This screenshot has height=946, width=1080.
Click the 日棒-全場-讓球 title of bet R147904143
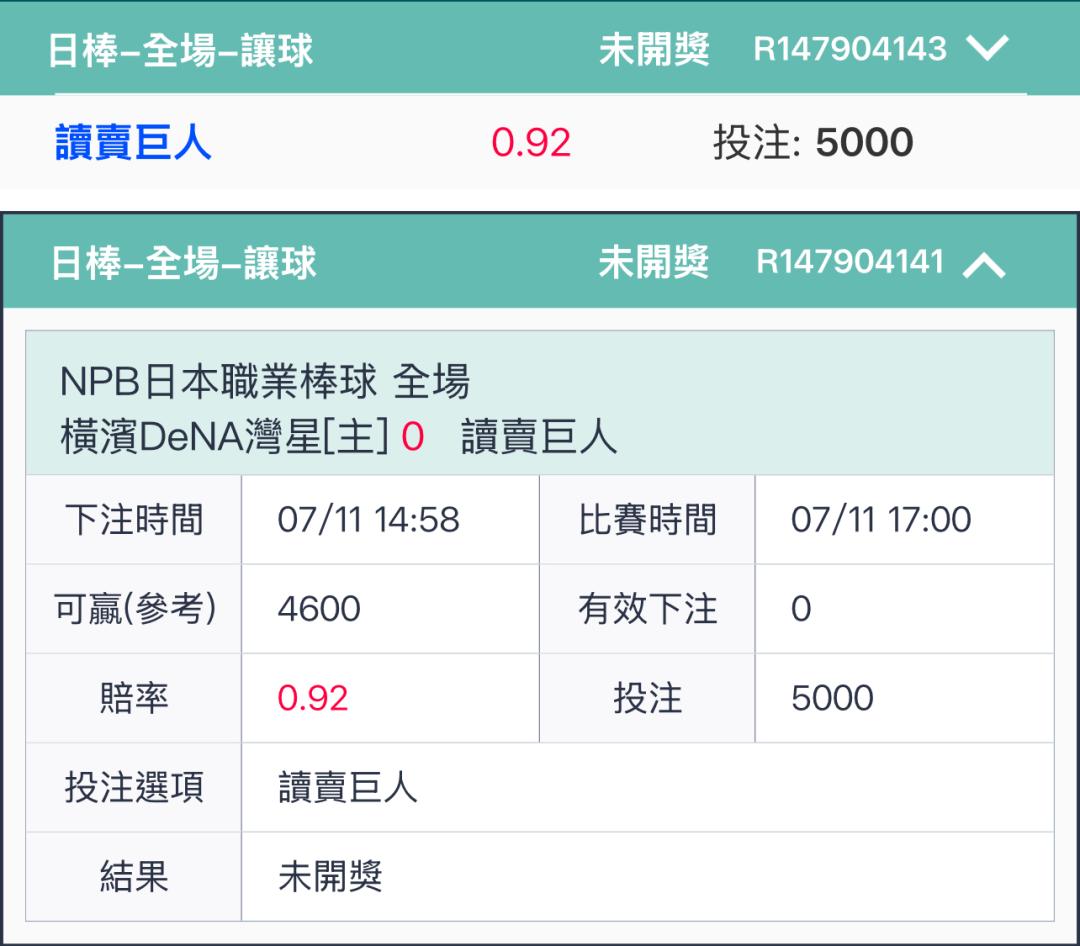pyautogui.click(x=180, y=50)
